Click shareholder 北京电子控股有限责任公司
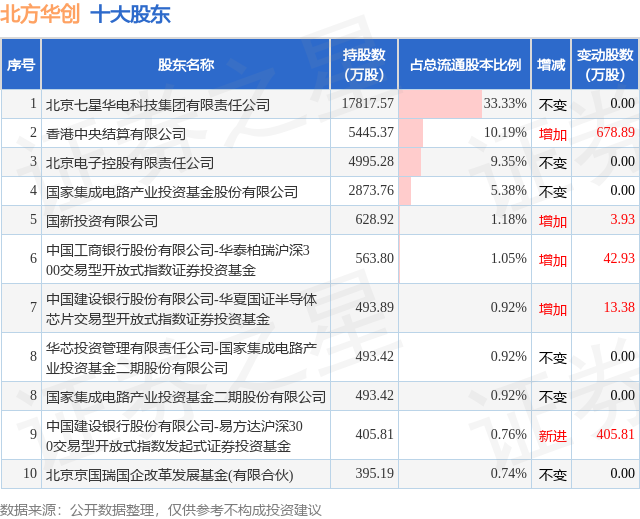This screenshot has height=519, width=640. pyautogui.click(x=130, y=163)
